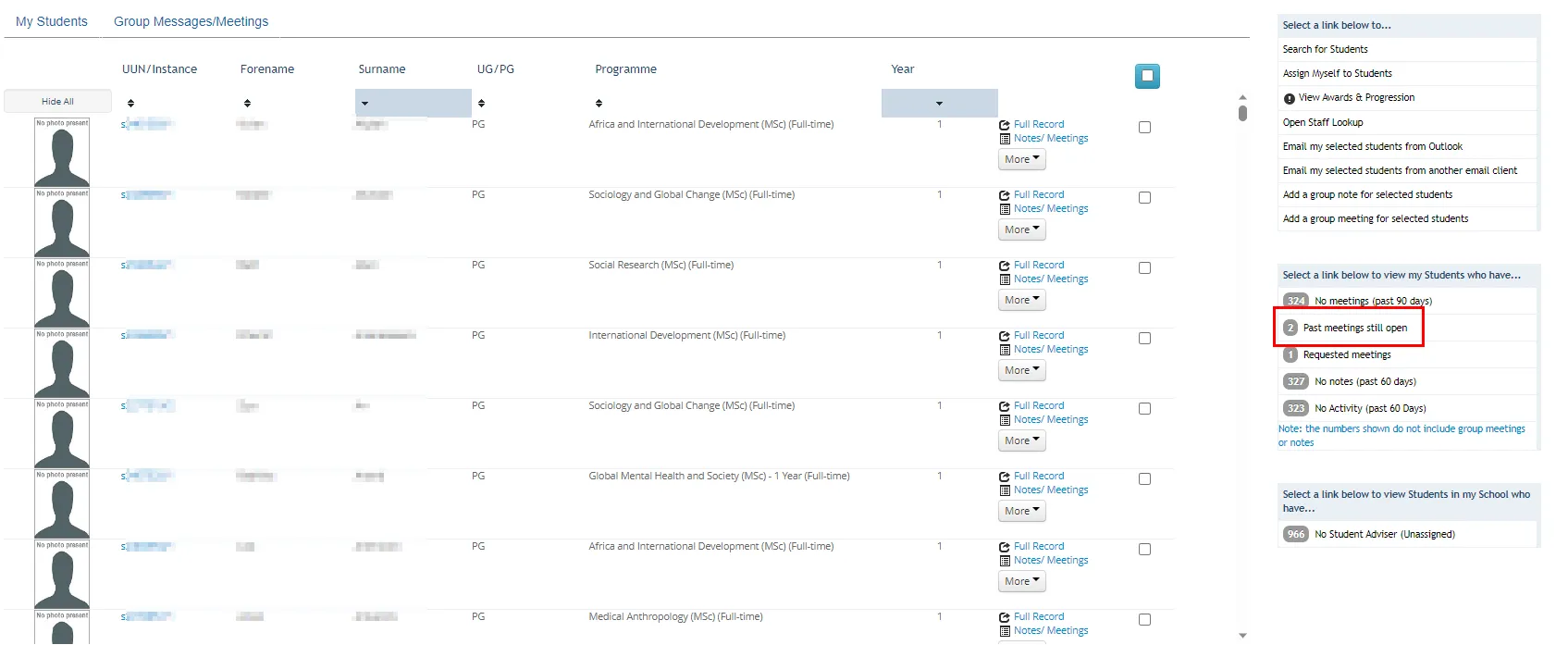Tick checkbox for second Africa and International Development row

click(1144, 550)
